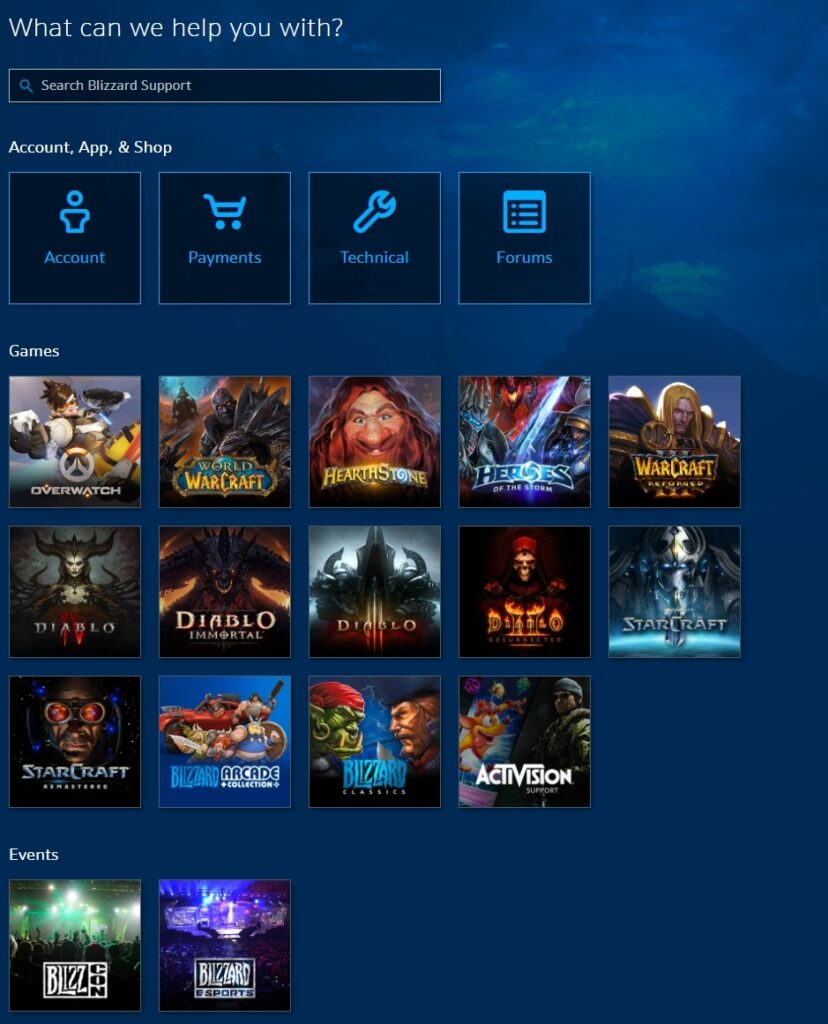Viewport: 828px width, 1024px height.
Task: Open the Activision Support tile
Action: pos(524,742)
